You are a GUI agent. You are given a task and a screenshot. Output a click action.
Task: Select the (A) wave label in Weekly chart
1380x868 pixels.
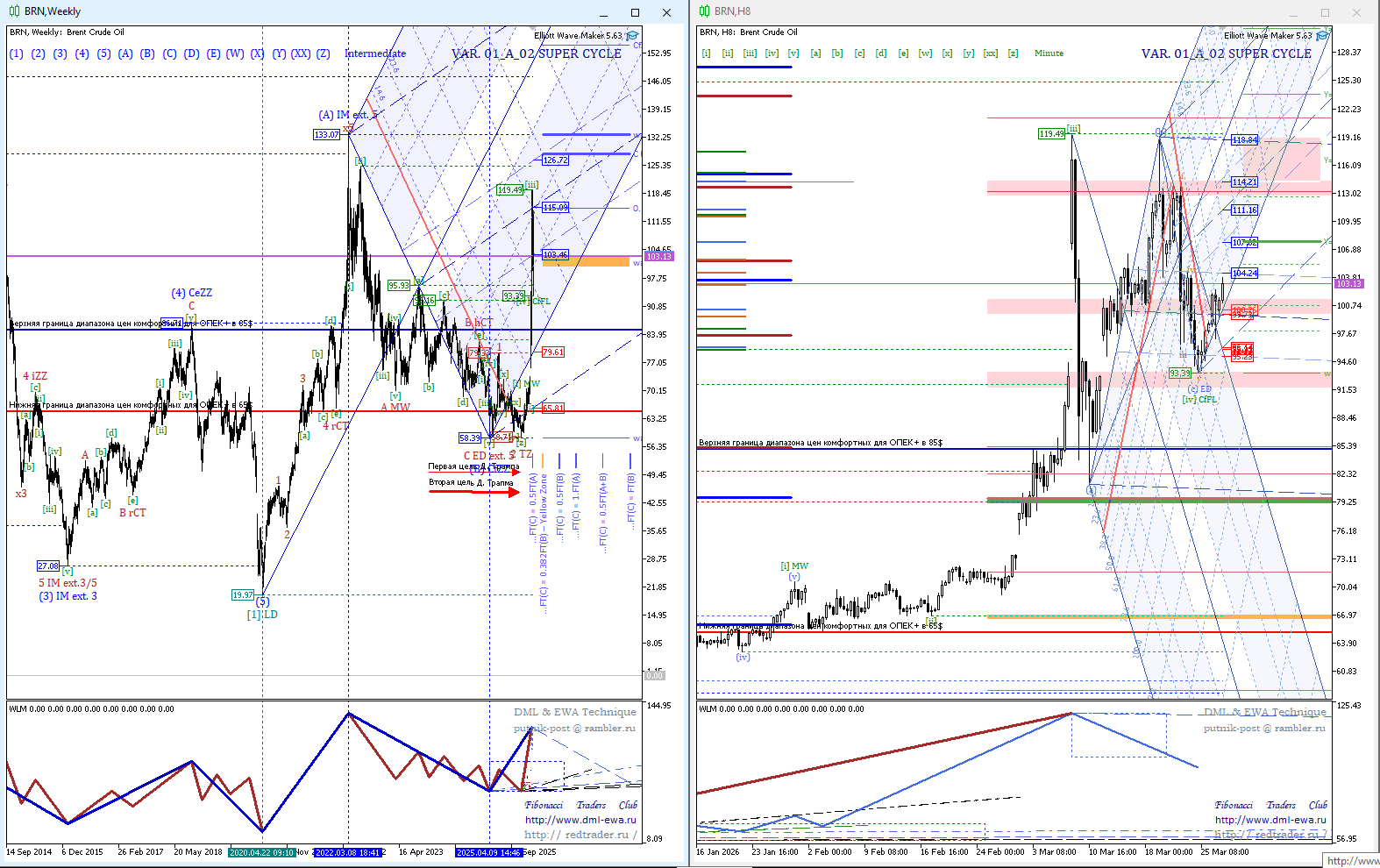click(125, 53)
